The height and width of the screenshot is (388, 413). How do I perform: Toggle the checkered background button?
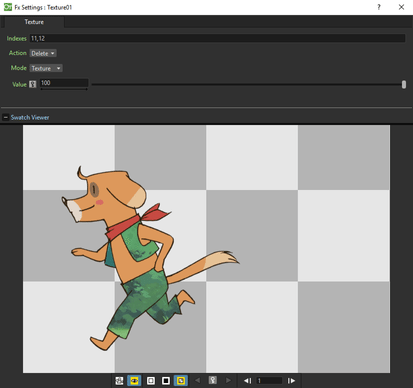click(x=181, y=381)
